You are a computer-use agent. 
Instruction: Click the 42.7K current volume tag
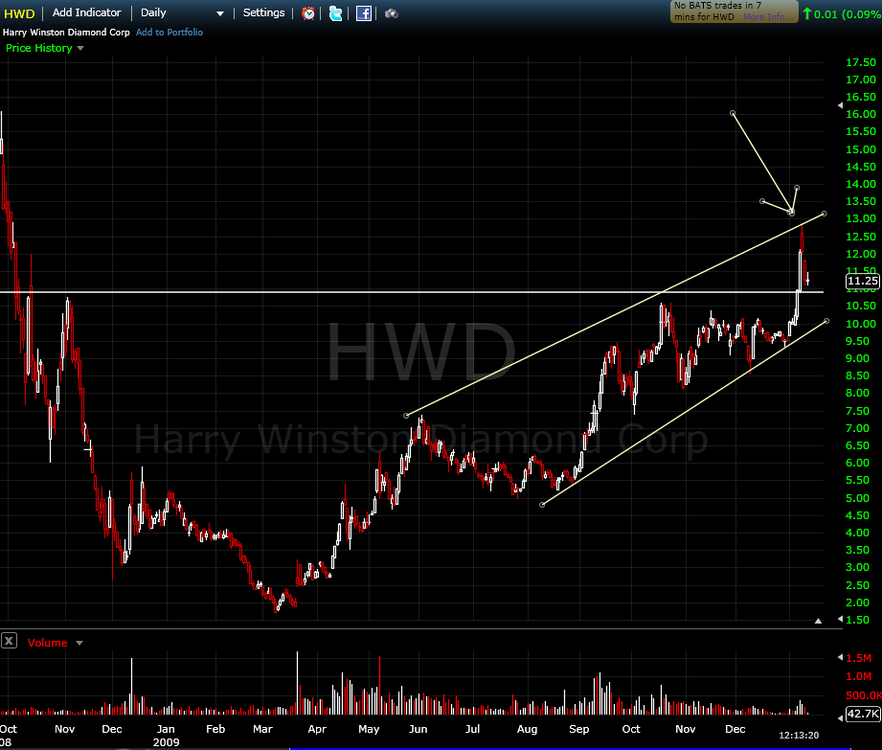coord(862,714)
